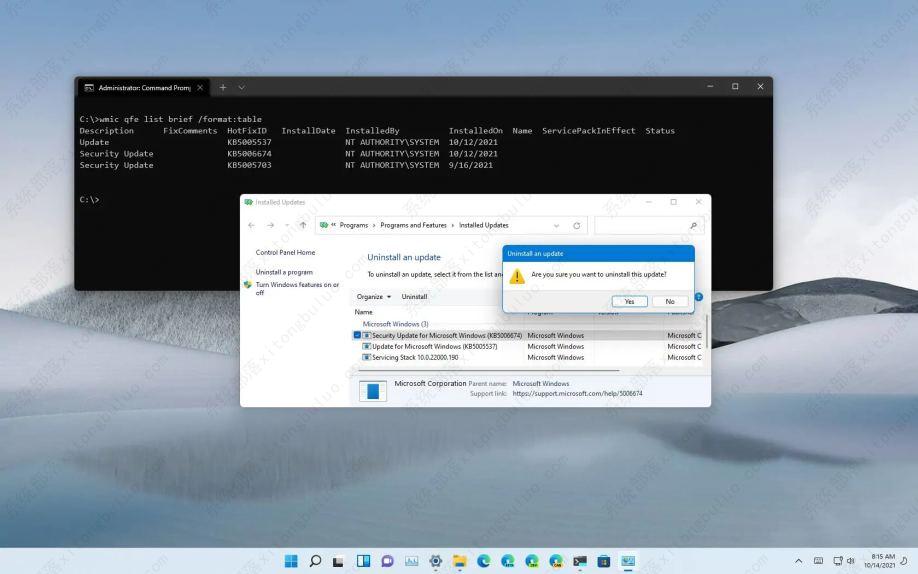This screenshot has height=574, width=918.
Task: Expand address bar history dropdown
Action: 556,226
